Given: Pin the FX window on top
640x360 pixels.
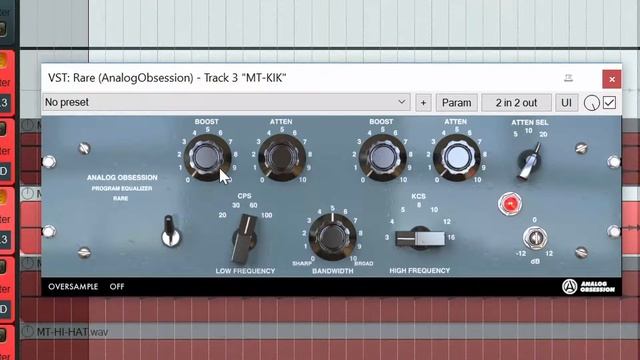Looking at the screenshot, I should (x=569, y=78).
